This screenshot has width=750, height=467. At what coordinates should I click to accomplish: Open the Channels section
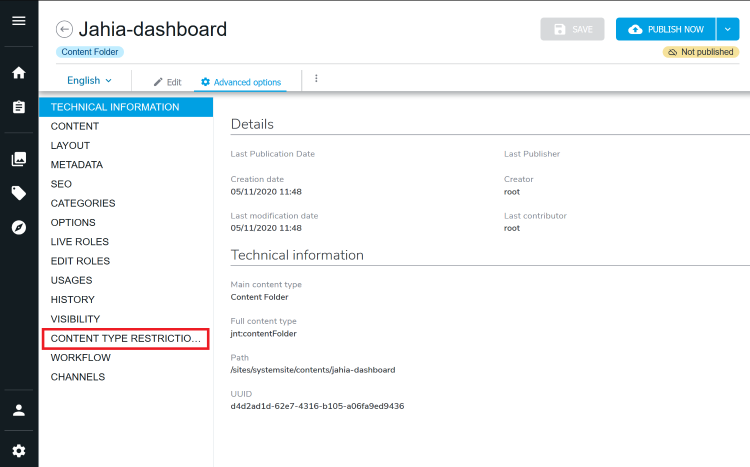coord(126,377)
